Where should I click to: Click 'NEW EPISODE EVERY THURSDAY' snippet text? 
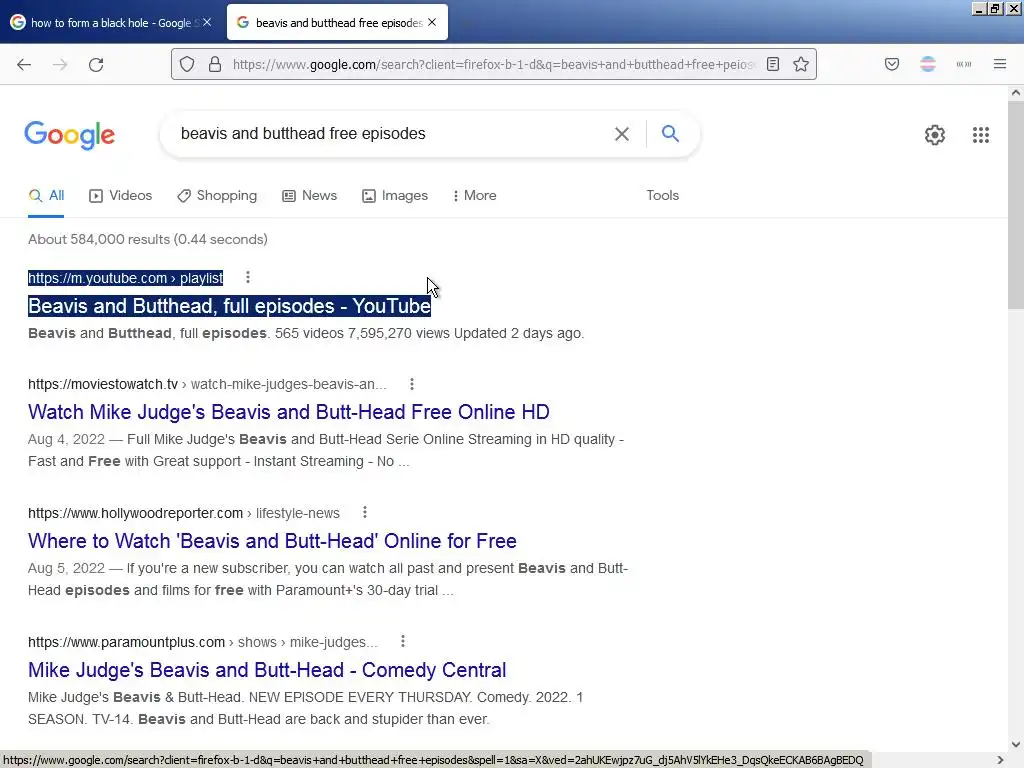coord(360,697)
